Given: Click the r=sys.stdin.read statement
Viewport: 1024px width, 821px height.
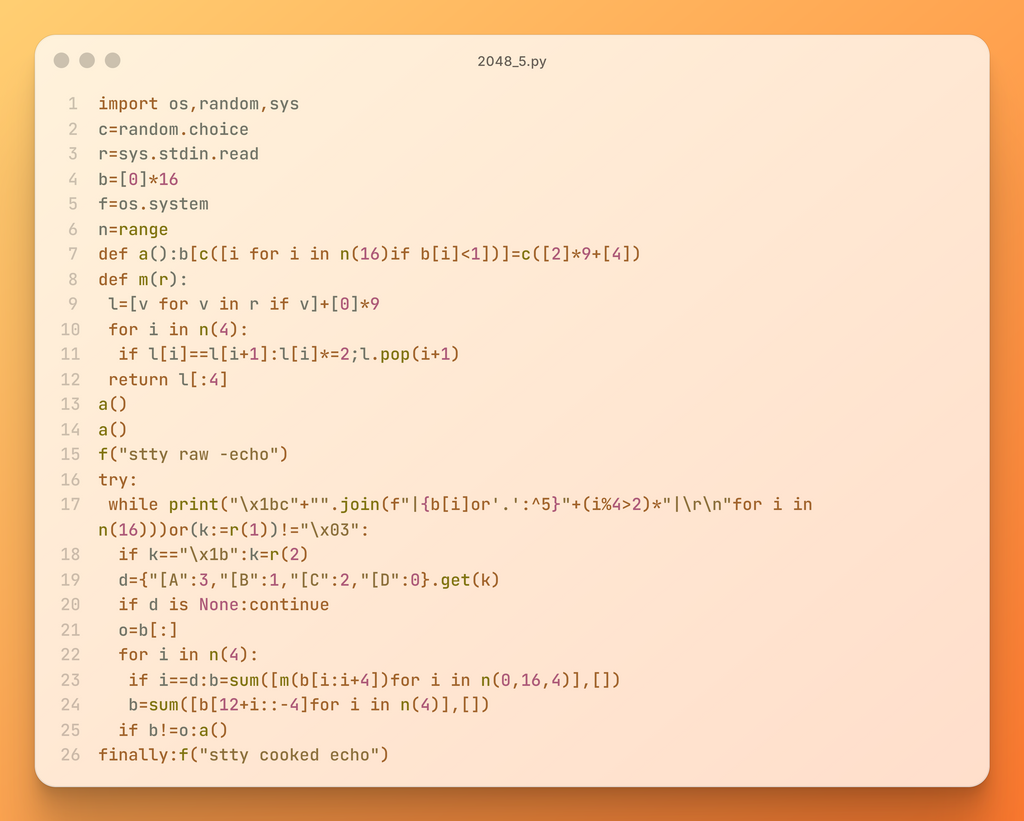Looking at the screenshot, I should click(178, 154).
